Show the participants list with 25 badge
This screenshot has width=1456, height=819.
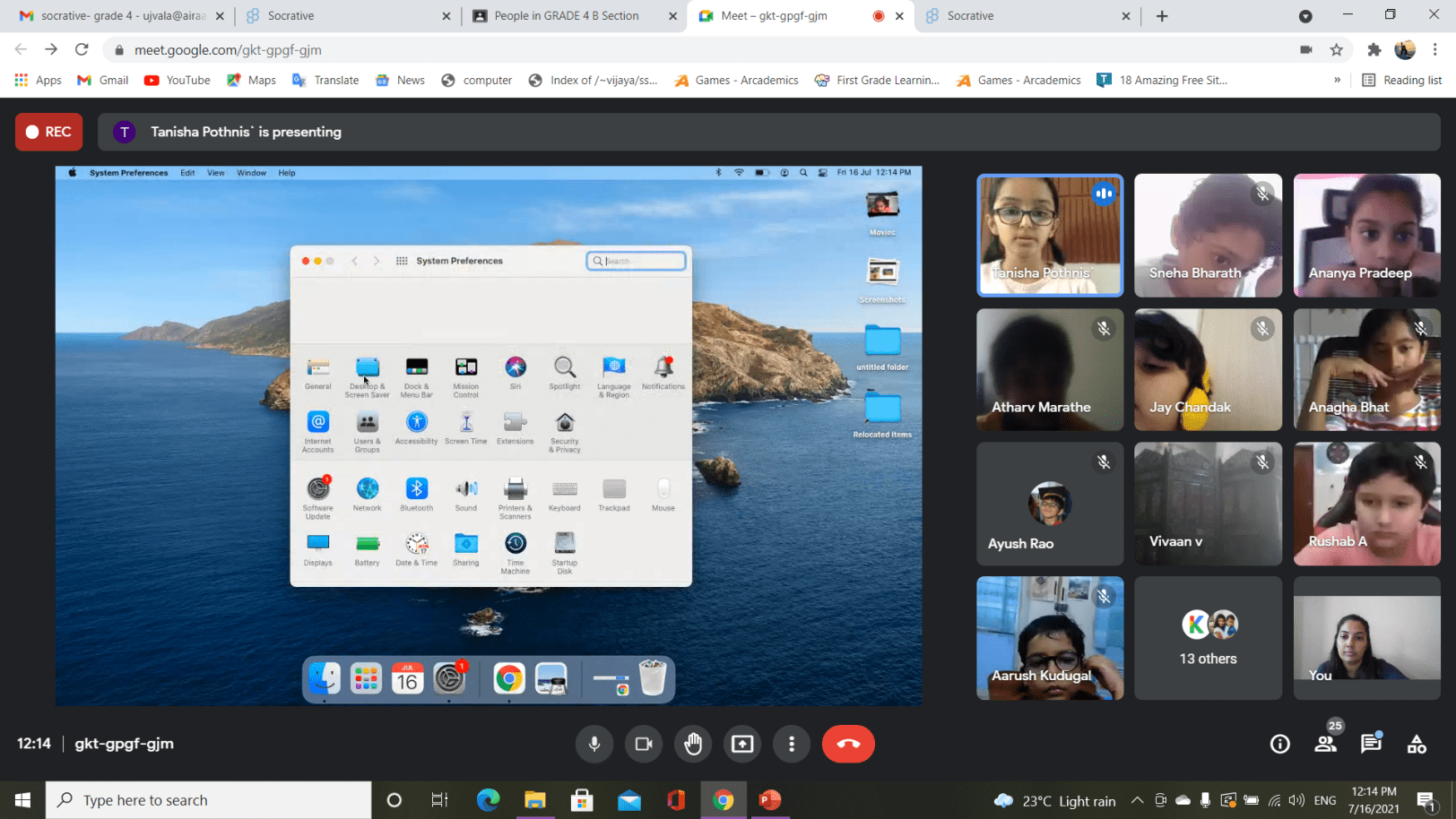pyautogui.click(x=1325, y=744)
